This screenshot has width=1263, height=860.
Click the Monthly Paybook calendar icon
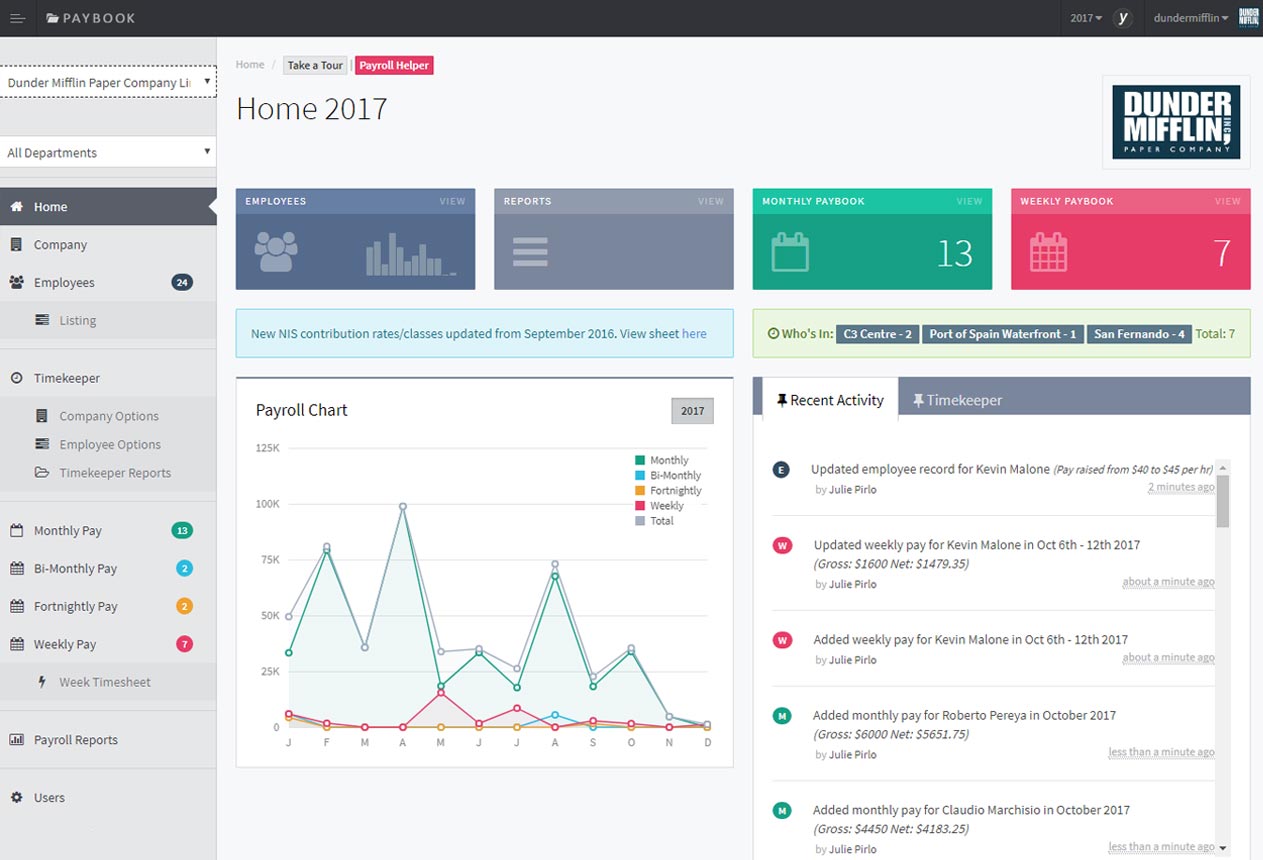pyautogui.click(x=790, y=252)
